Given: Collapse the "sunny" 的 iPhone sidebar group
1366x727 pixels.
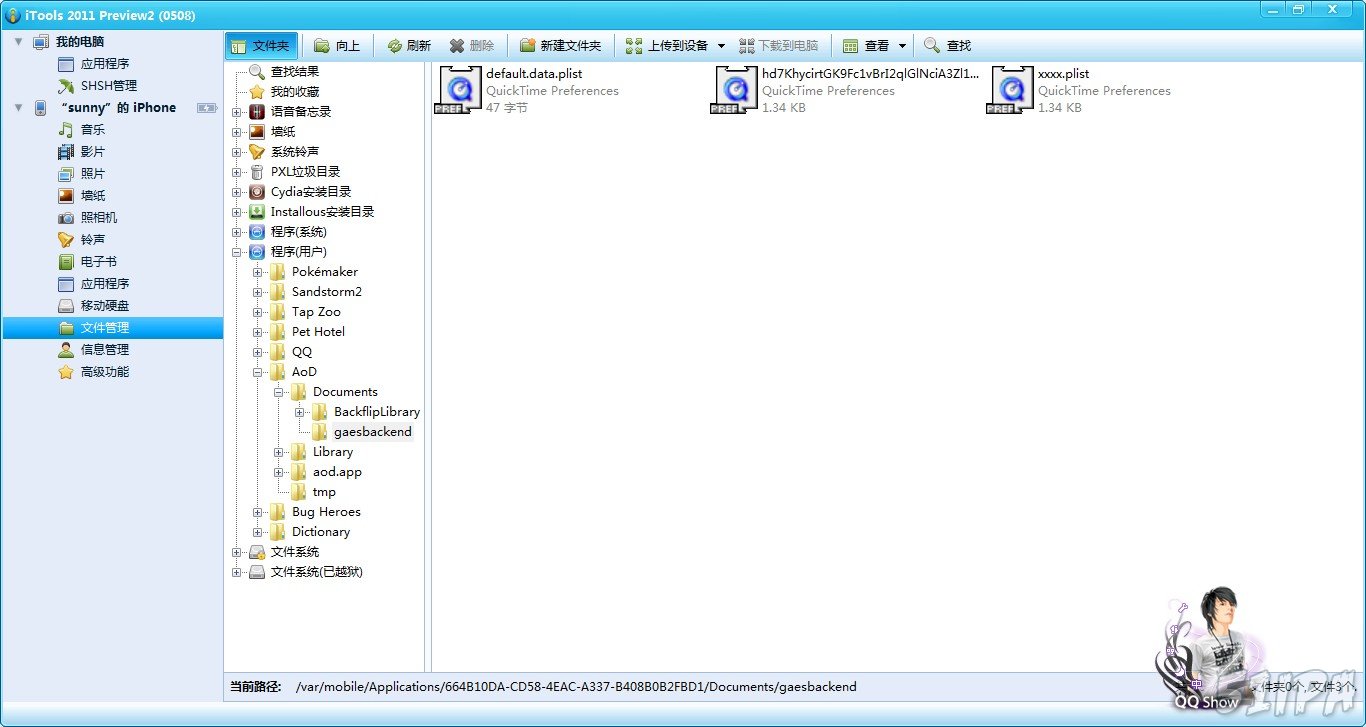Looking at the screenshot, I should pos(18,108).
